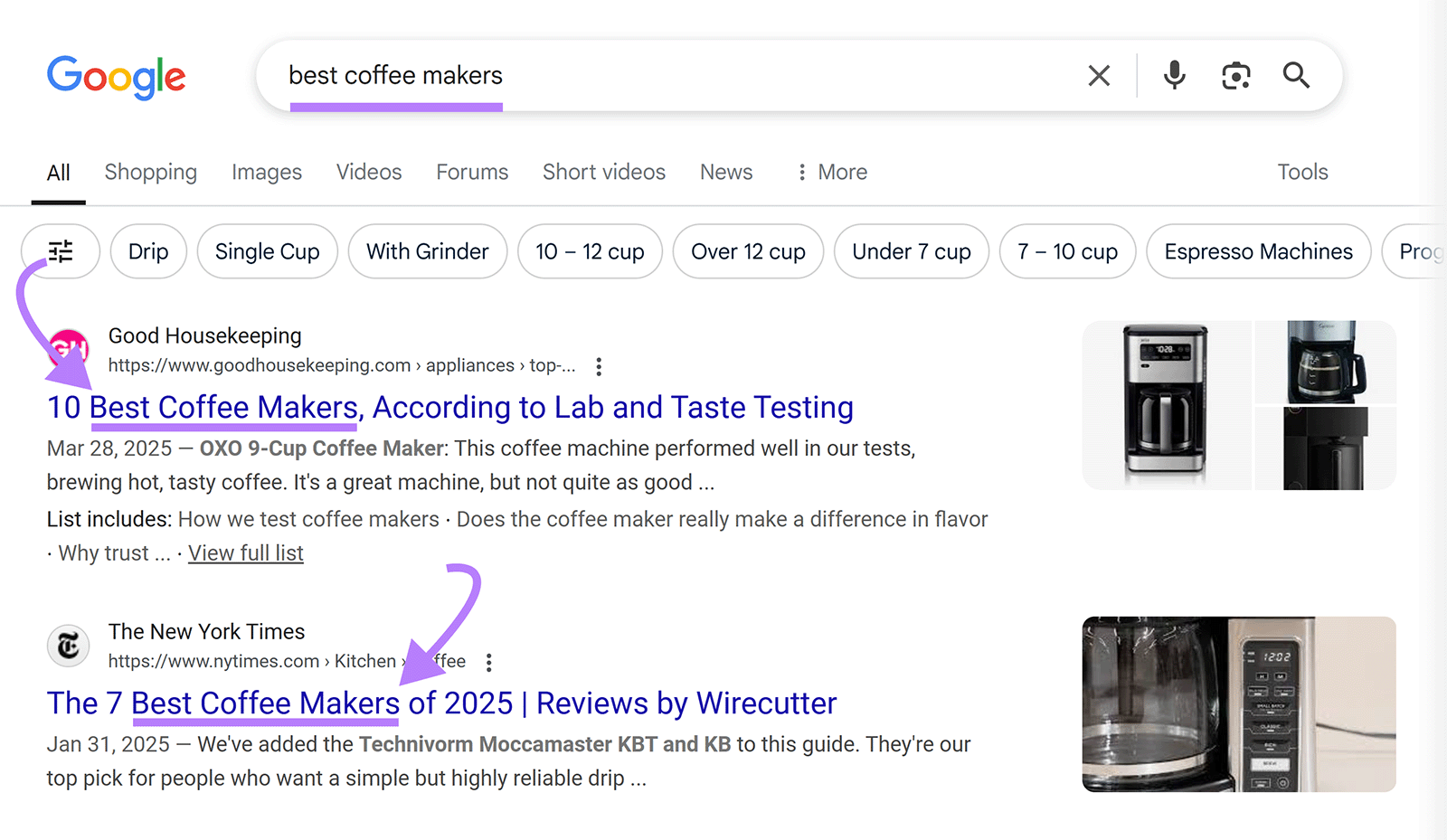The image size is (1447, 840).
Task: Select the With Grinder filter option
Action: coord(427,251)
